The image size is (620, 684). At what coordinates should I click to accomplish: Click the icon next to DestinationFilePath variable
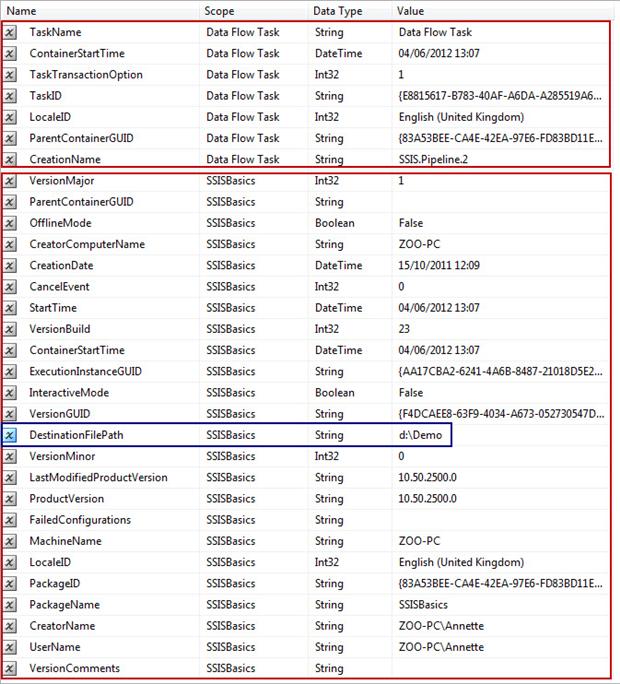(x=10, y=435)
